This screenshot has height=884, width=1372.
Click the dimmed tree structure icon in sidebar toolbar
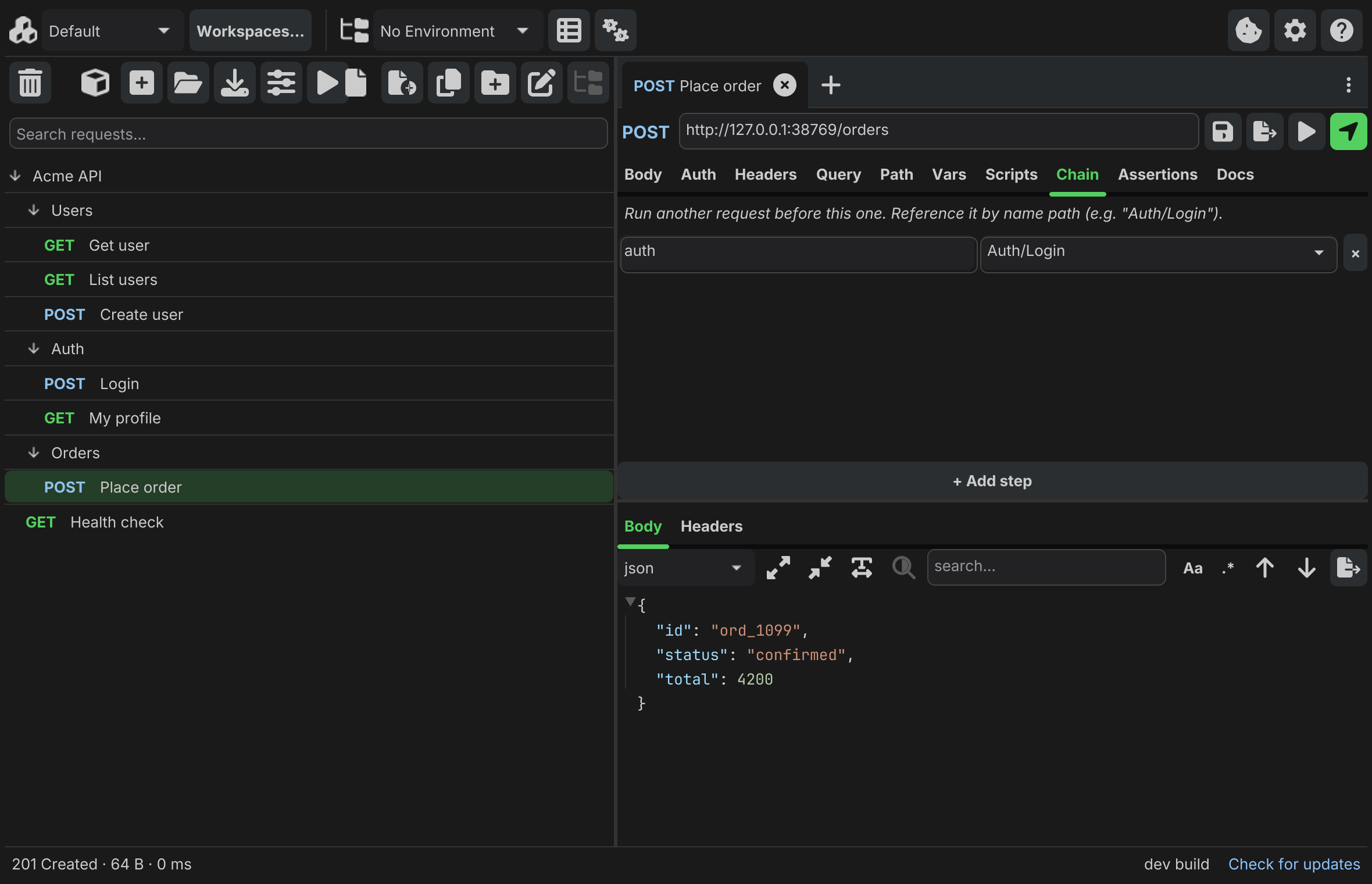588,83
